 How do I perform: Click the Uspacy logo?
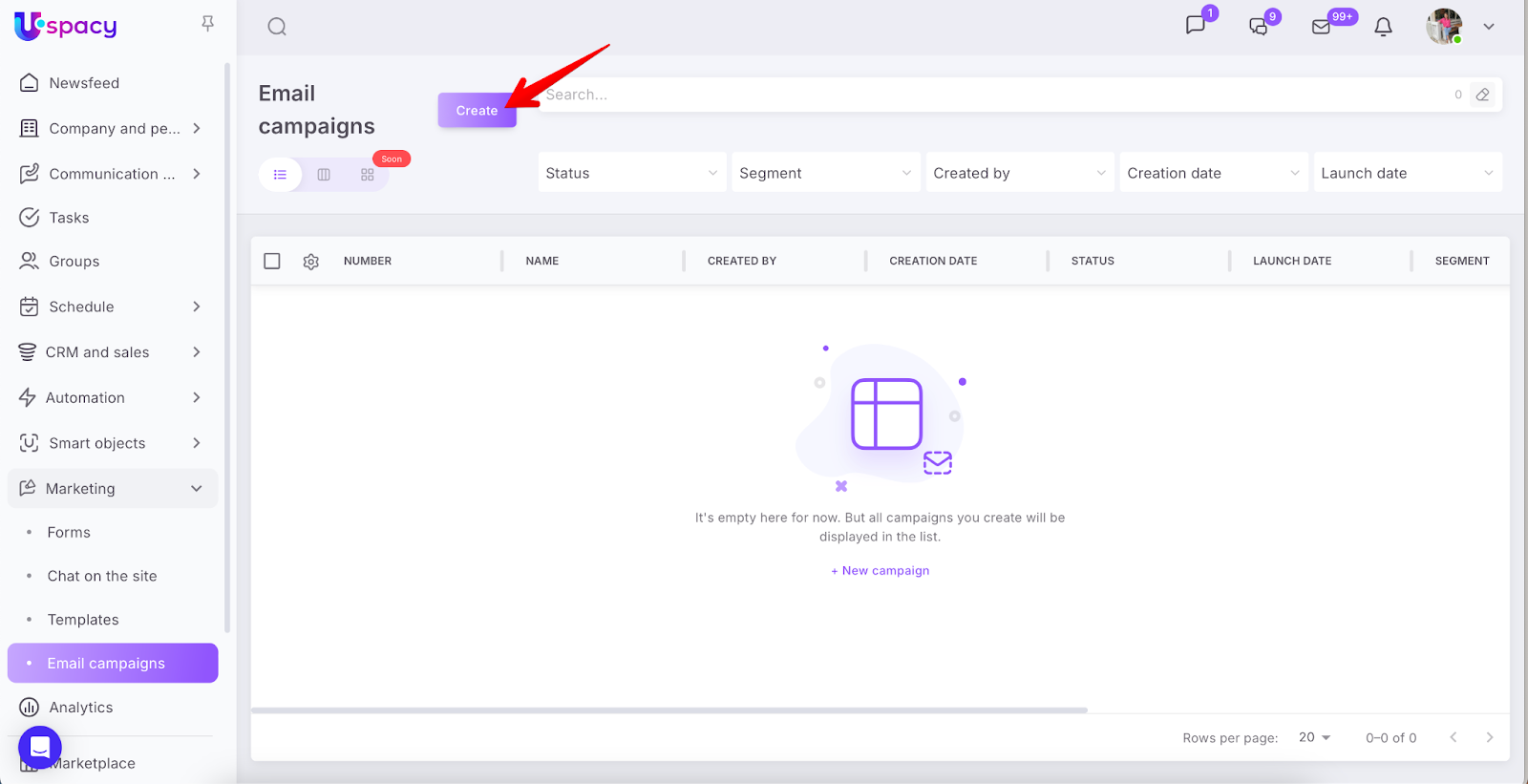[66, 26]
